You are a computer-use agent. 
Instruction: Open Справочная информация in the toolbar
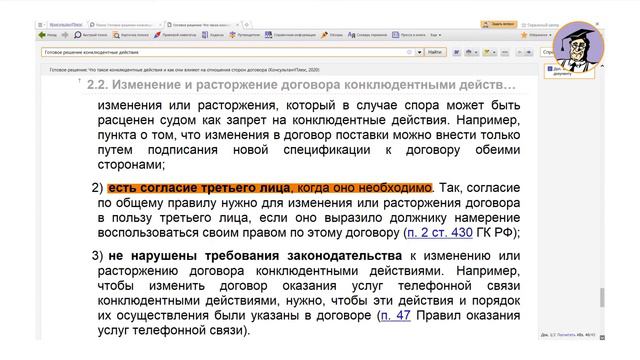(290, 35)
